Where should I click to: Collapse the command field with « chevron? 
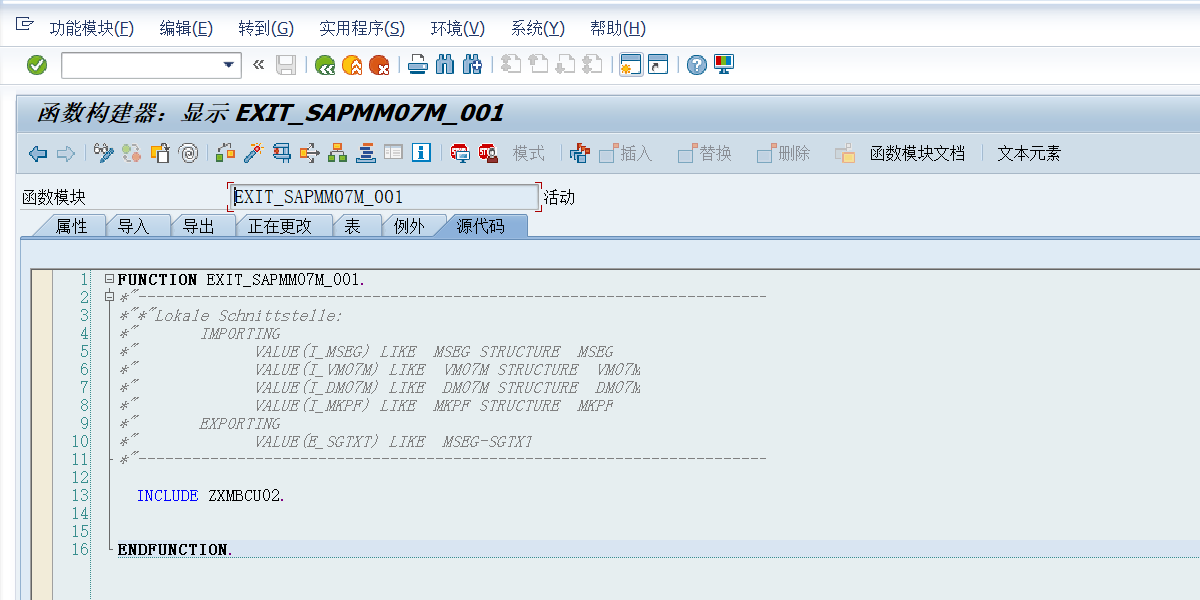258,65
